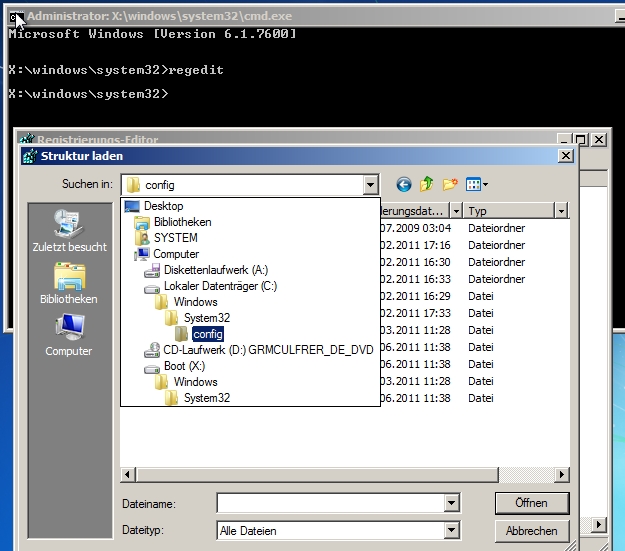
Task: Select the Datei row dated 02.2011 16:29
Action: (x=474, y=296)
